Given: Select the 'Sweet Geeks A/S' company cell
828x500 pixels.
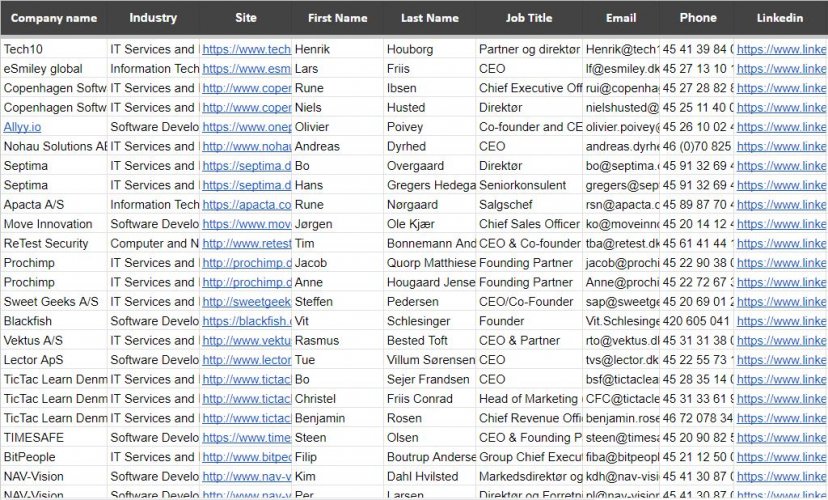Looking at the screenshot, I should (x=54, y=302).
